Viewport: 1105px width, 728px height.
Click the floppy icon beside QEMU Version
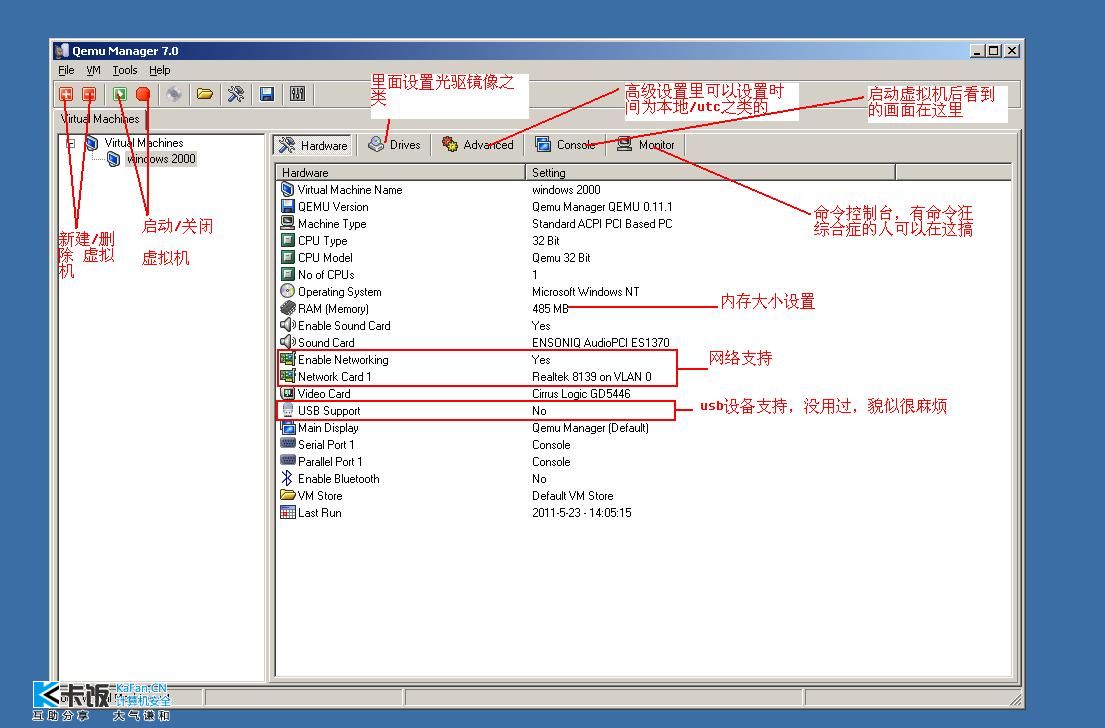coord(288,206)
